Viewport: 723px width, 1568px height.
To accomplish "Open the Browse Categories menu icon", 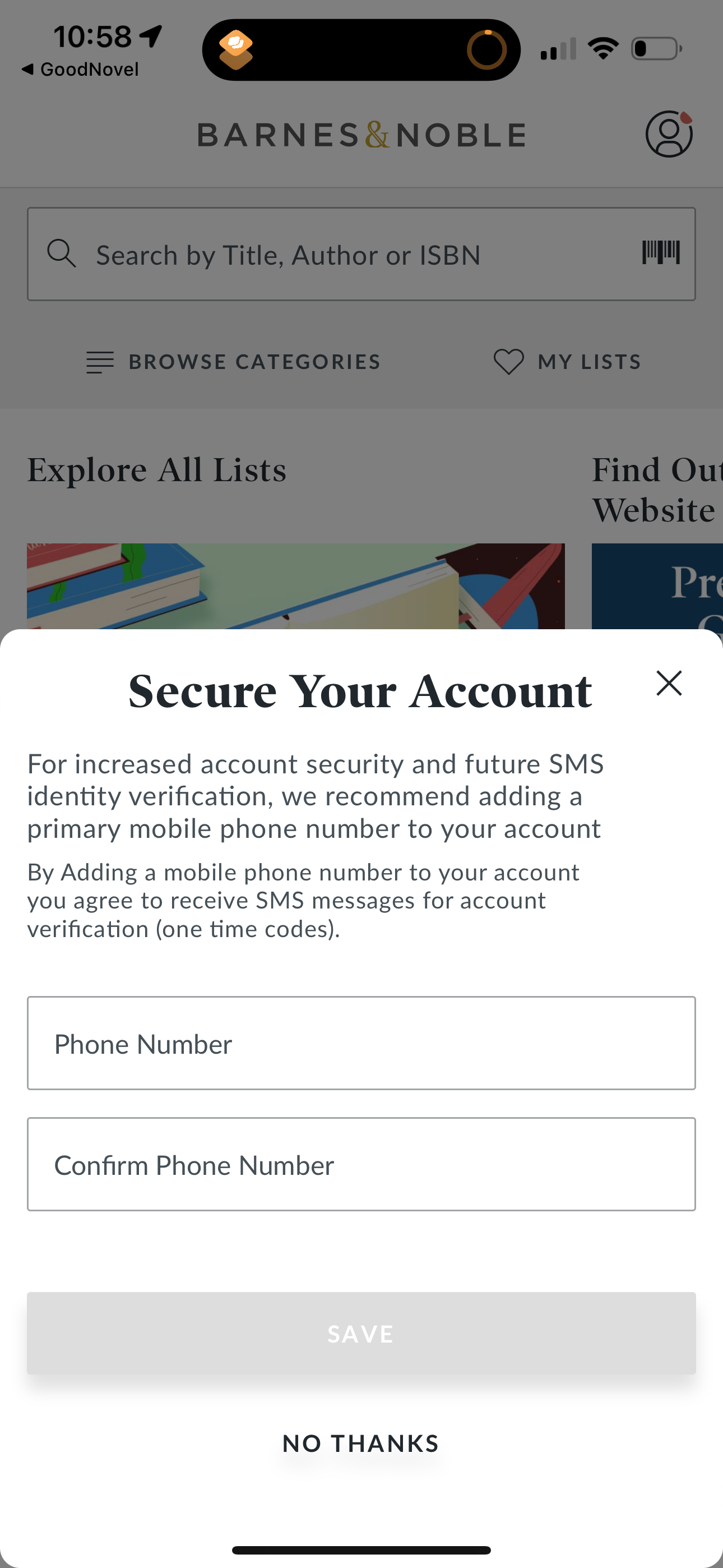I will [100, 362].
